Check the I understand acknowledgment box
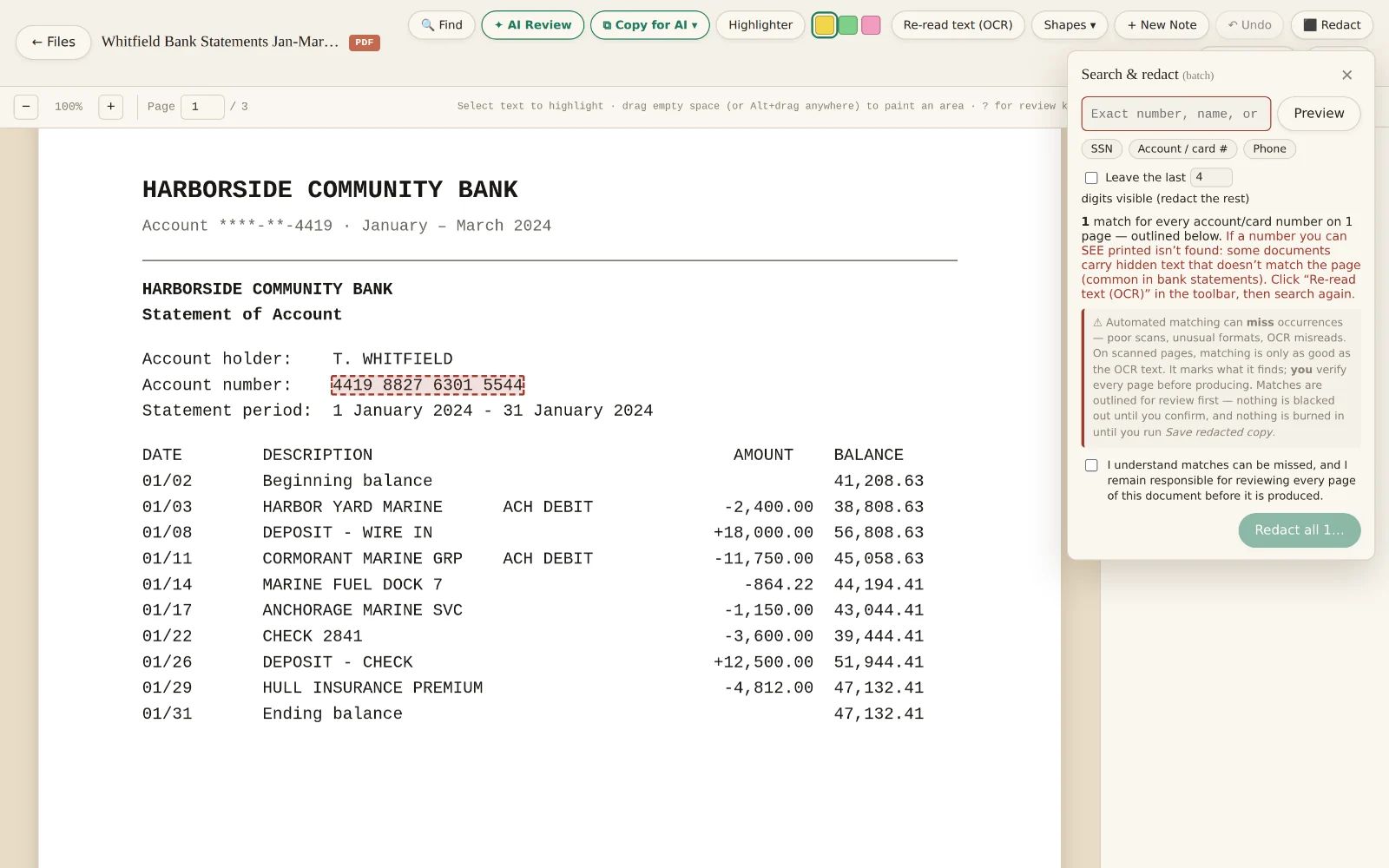The height and width of the screenshot is (868, 1389). pos(1091,465)
